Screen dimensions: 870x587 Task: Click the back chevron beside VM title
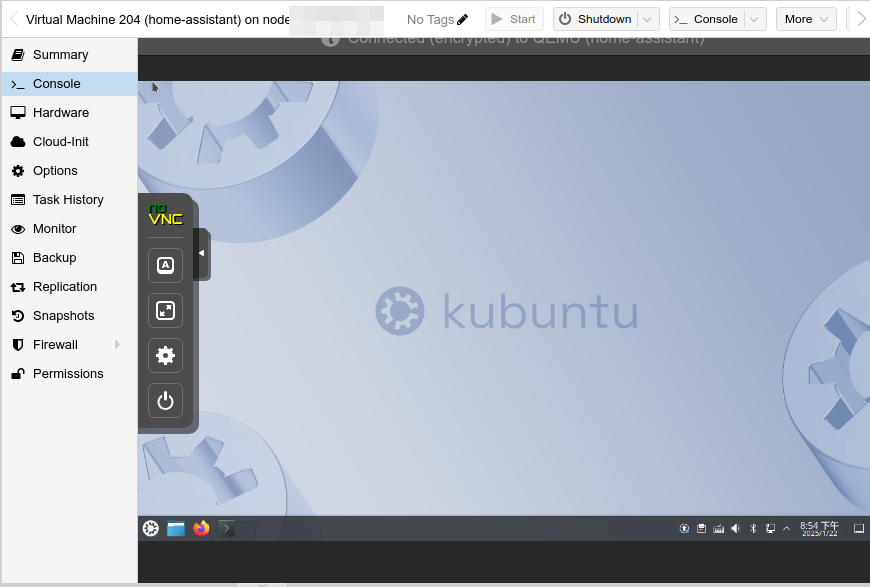(14, 19)
